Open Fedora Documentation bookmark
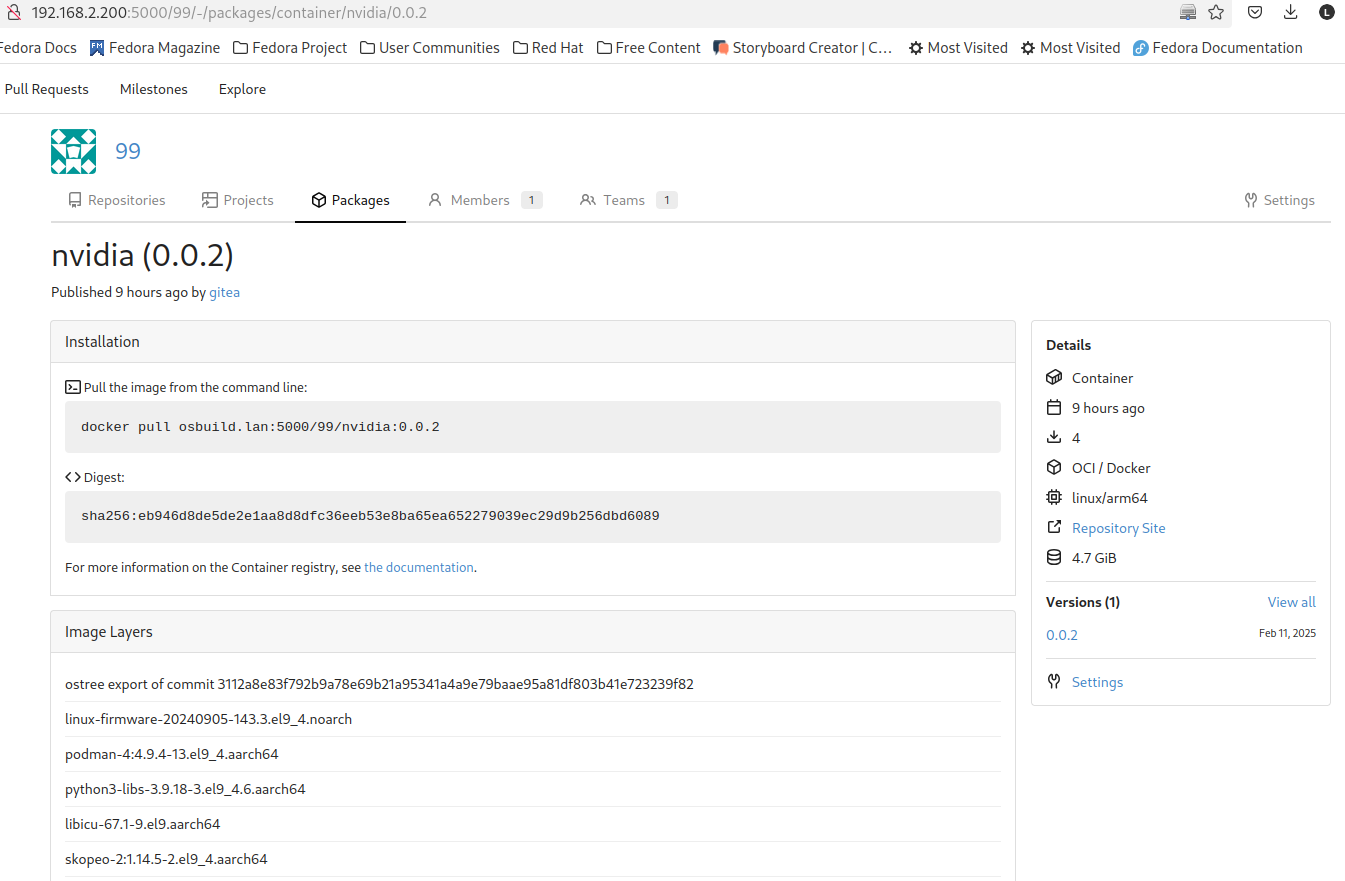Screen dimensions: 1345x881 click(1218, 48)
